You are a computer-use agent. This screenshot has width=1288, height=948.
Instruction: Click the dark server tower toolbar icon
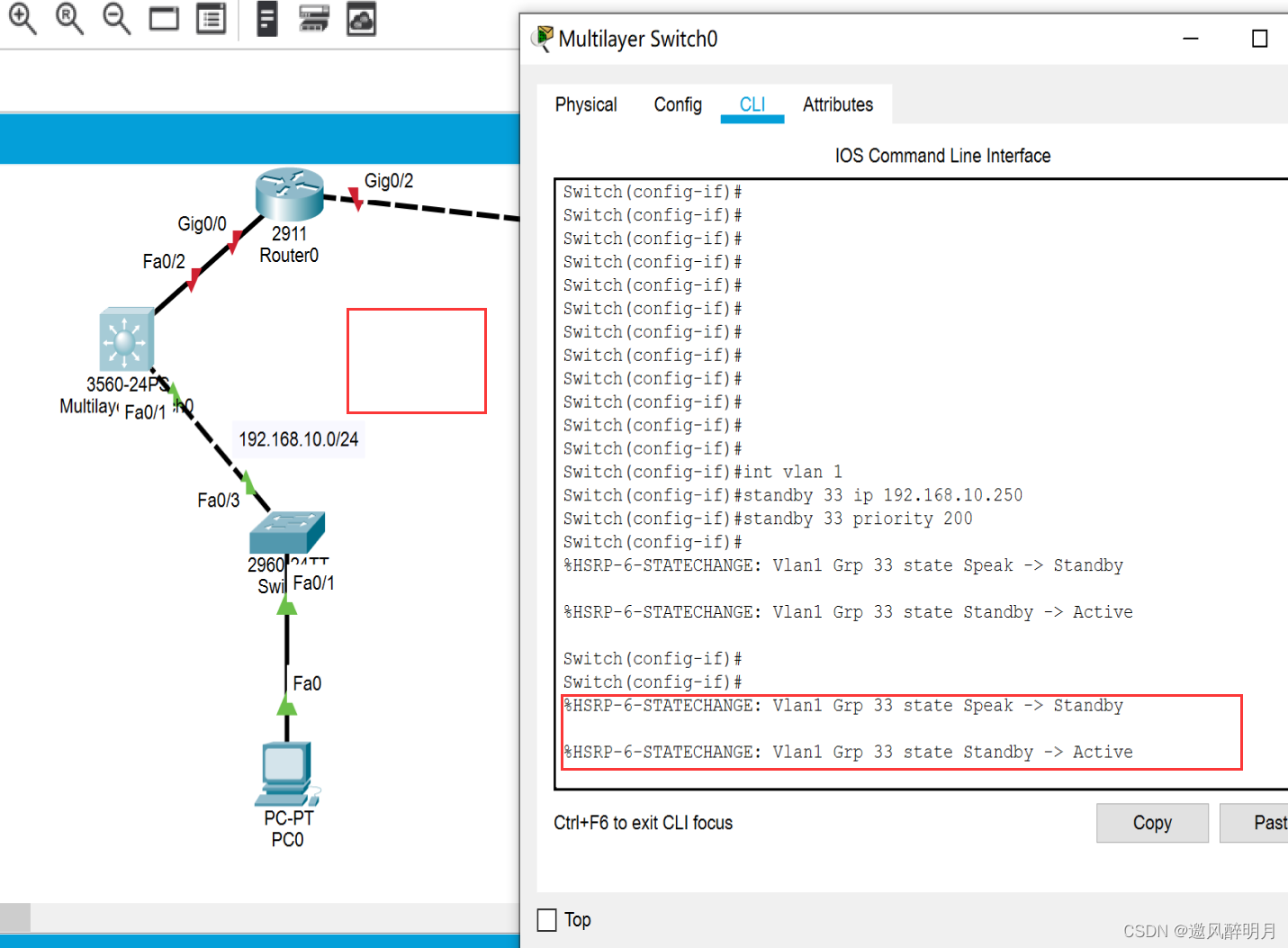(267, 19)
